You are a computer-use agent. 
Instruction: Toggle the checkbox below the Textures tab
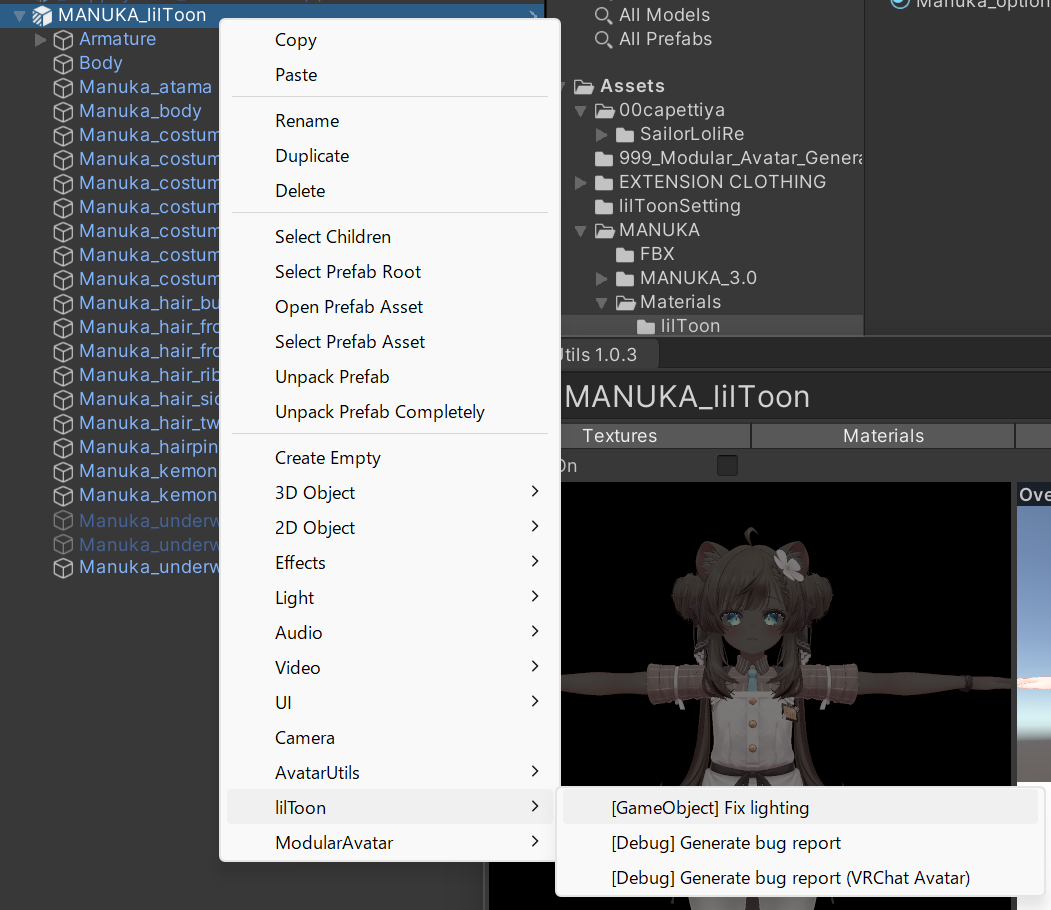727,465
